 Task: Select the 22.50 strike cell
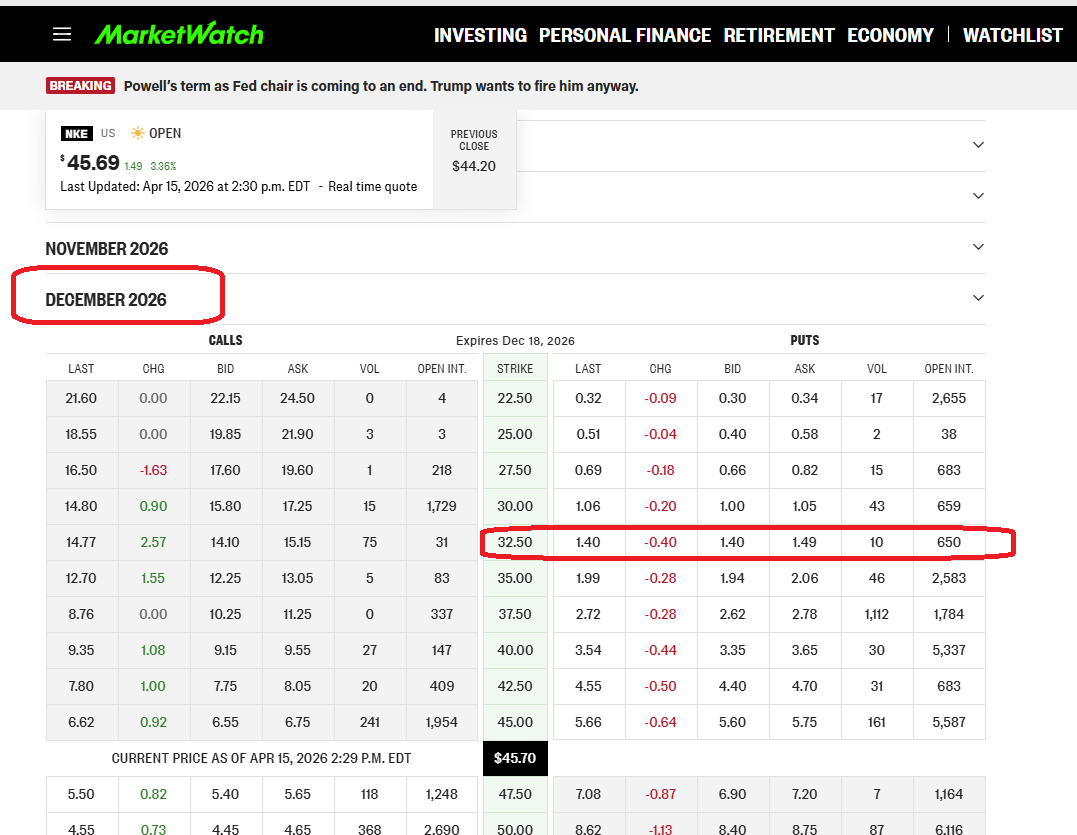[515, 398]
